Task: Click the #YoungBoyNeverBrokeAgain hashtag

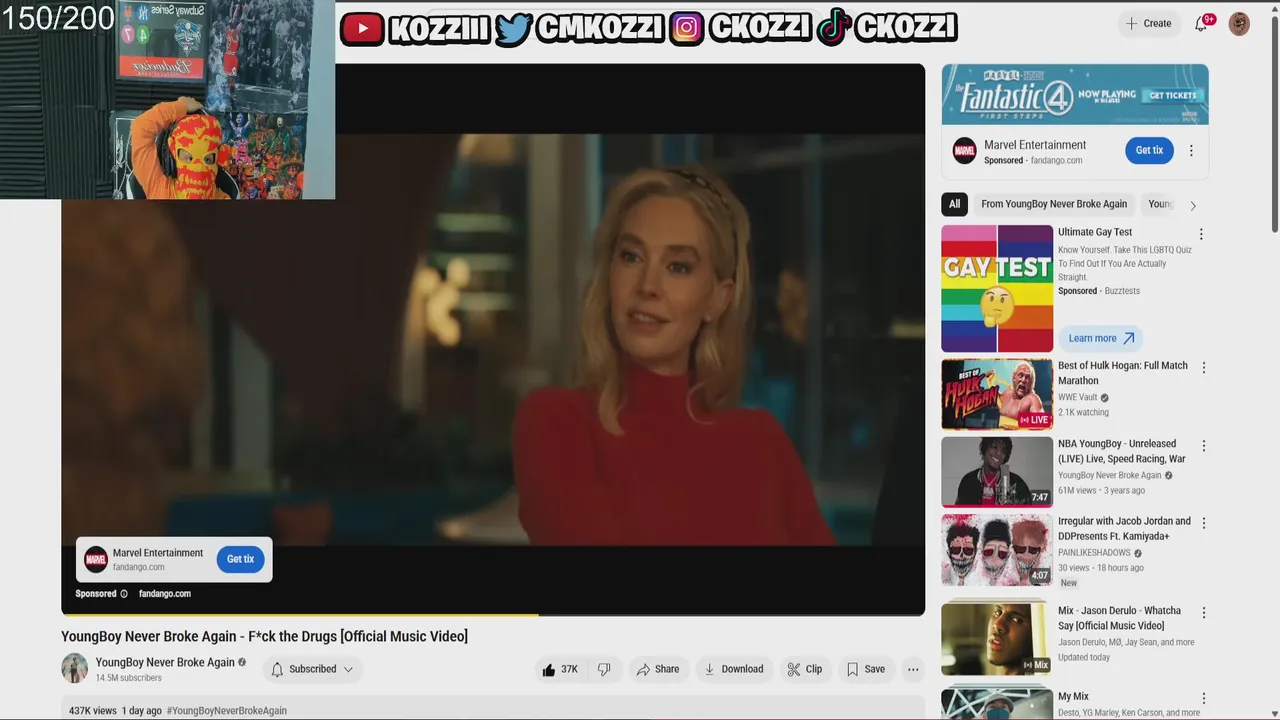Action: [227, 711]
